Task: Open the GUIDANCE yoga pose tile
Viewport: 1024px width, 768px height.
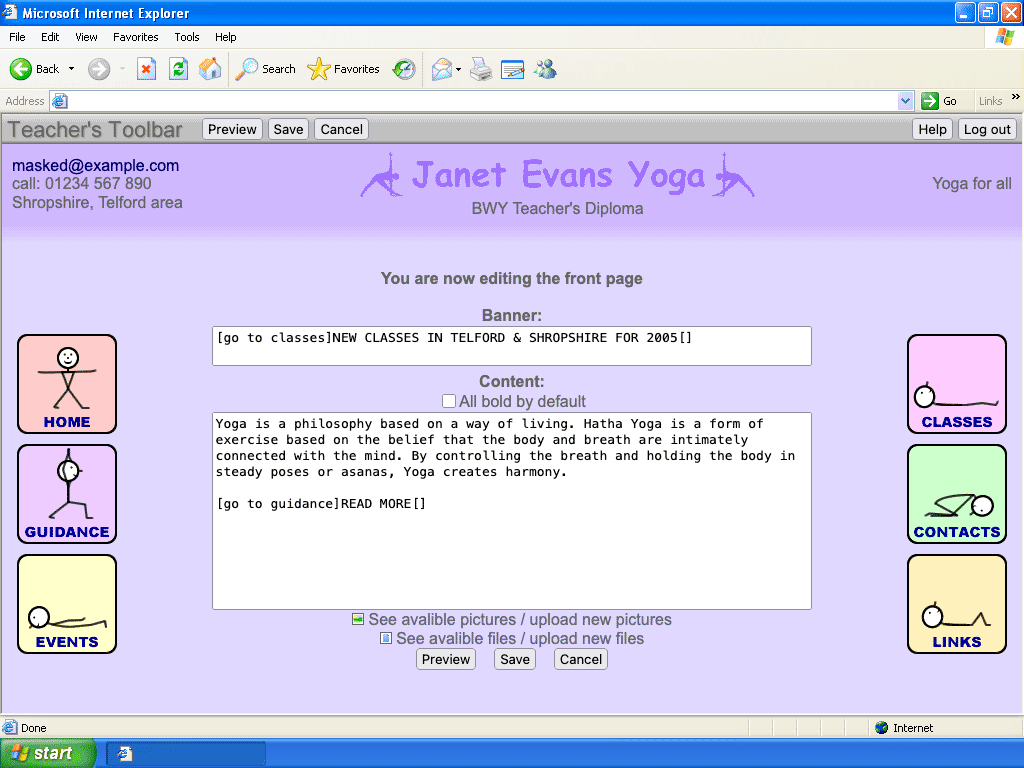Action: (x=67, y=494)
